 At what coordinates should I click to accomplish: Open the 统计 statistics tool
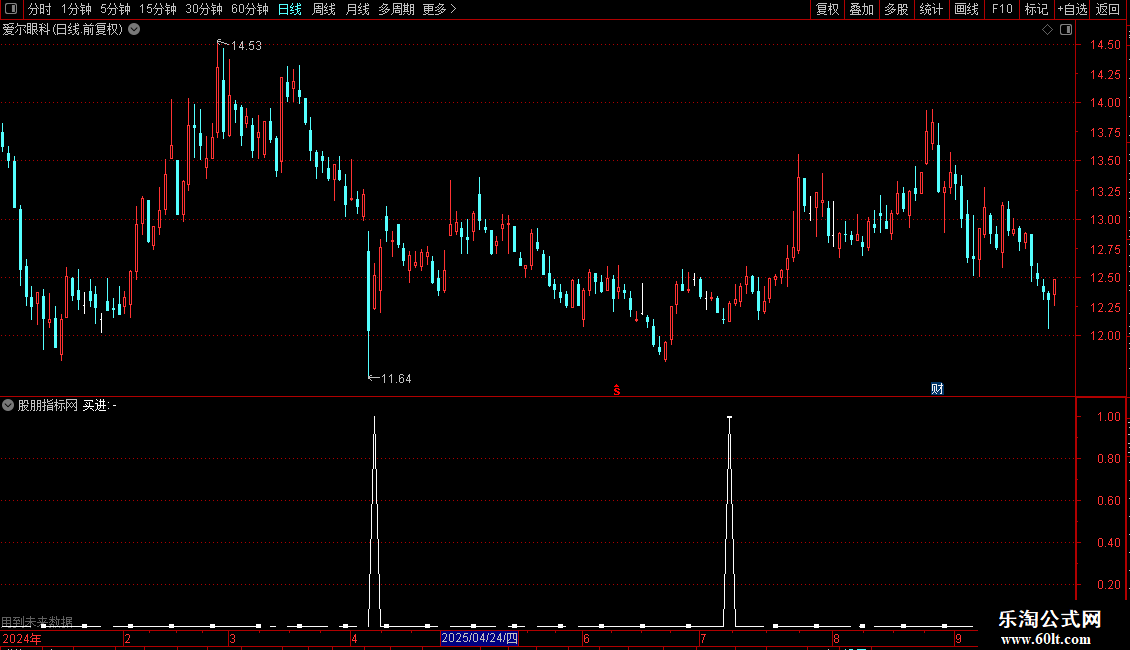[x=930, y=9]
